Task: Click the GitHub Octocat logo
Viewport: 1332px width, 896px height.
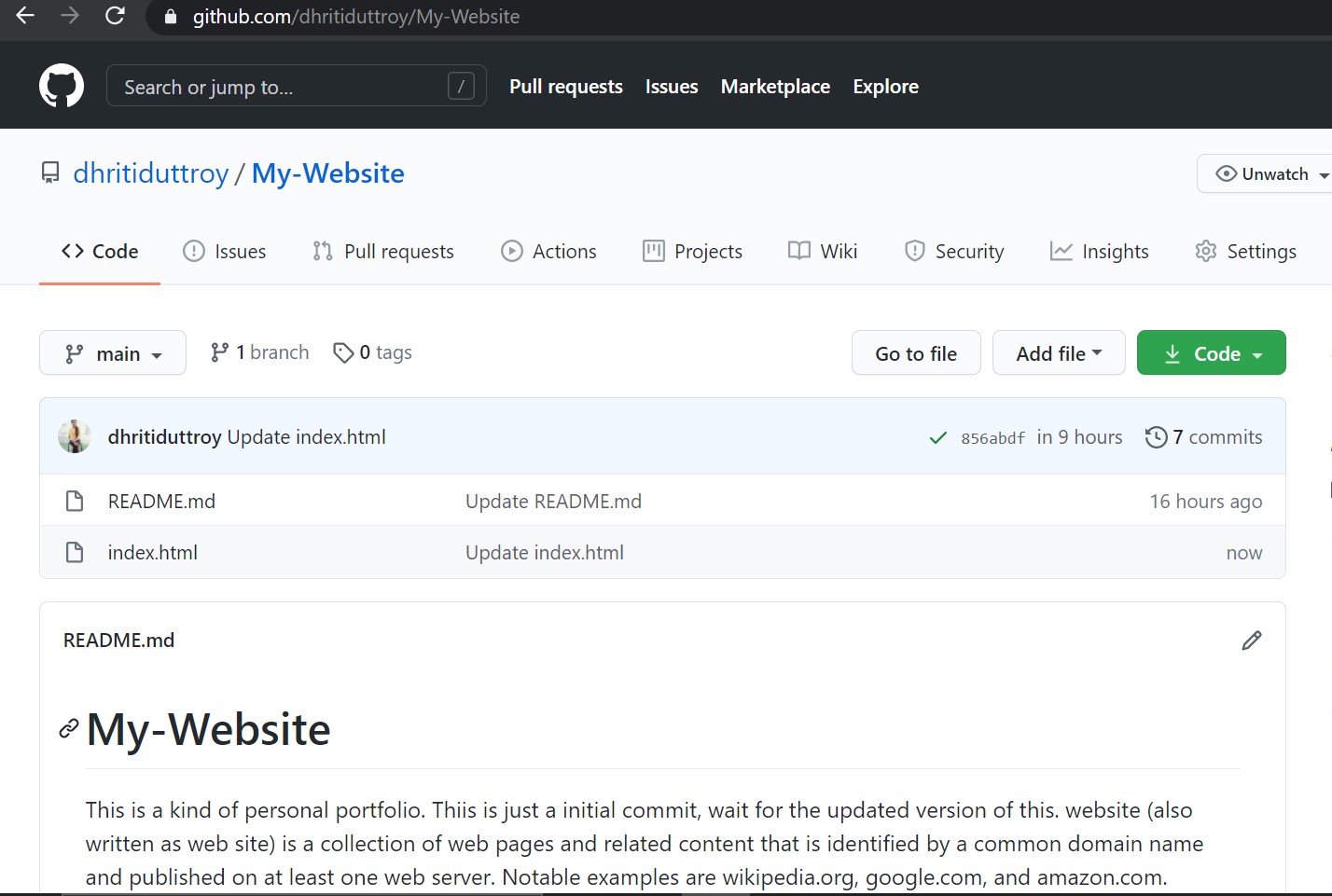Action: (x=62, y=86)
